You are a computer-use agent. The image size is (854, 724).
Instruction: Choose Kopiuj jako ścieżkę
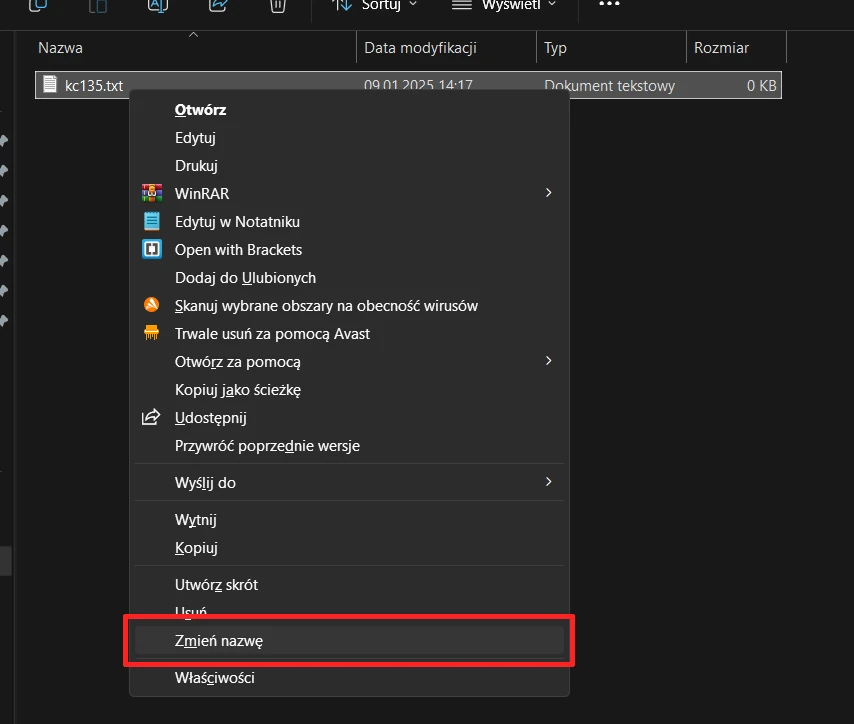click(349, 390)
